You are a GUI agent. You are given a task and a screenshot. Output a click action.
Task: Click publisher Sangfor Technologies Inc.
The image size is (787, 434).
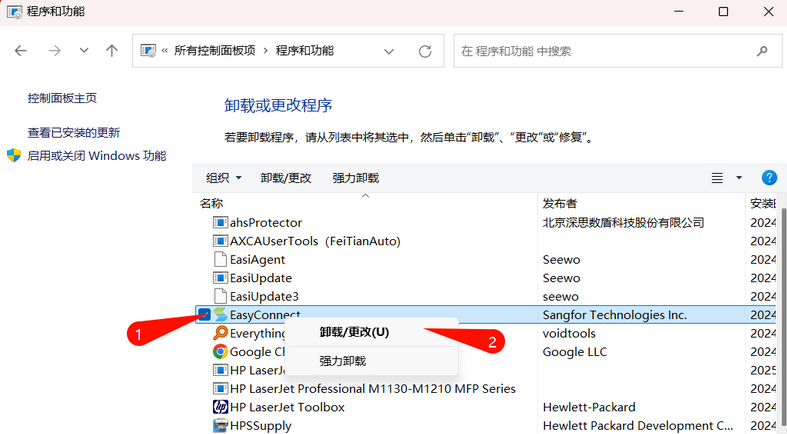pos(615,315)
